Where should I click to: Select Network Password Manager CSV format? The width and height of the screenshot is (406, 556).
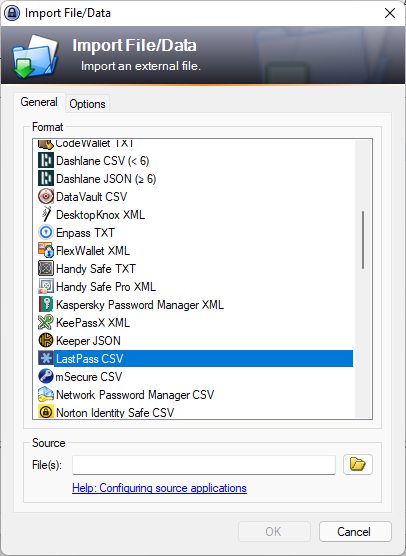(x=135, y=395)
